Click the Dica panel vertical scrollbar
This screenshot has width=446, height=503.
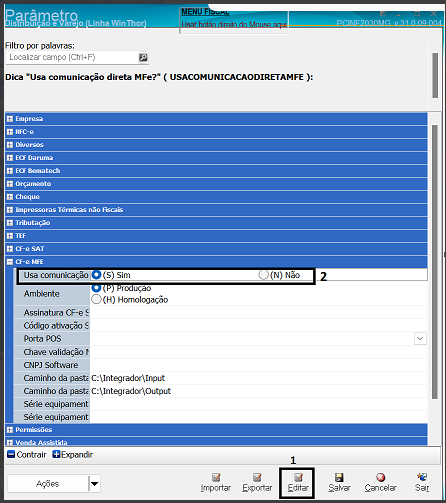[435, 75]
